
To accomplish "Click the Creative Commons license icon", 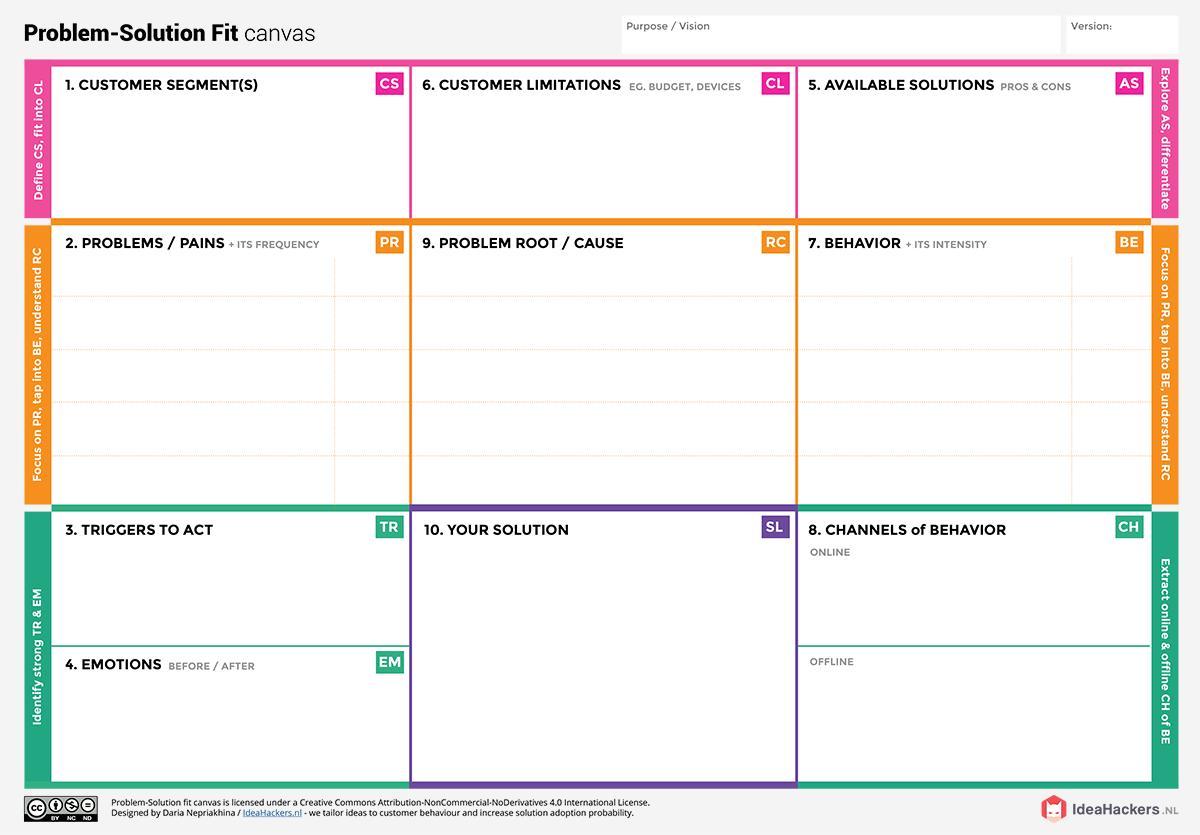I will tap(61, 808).
